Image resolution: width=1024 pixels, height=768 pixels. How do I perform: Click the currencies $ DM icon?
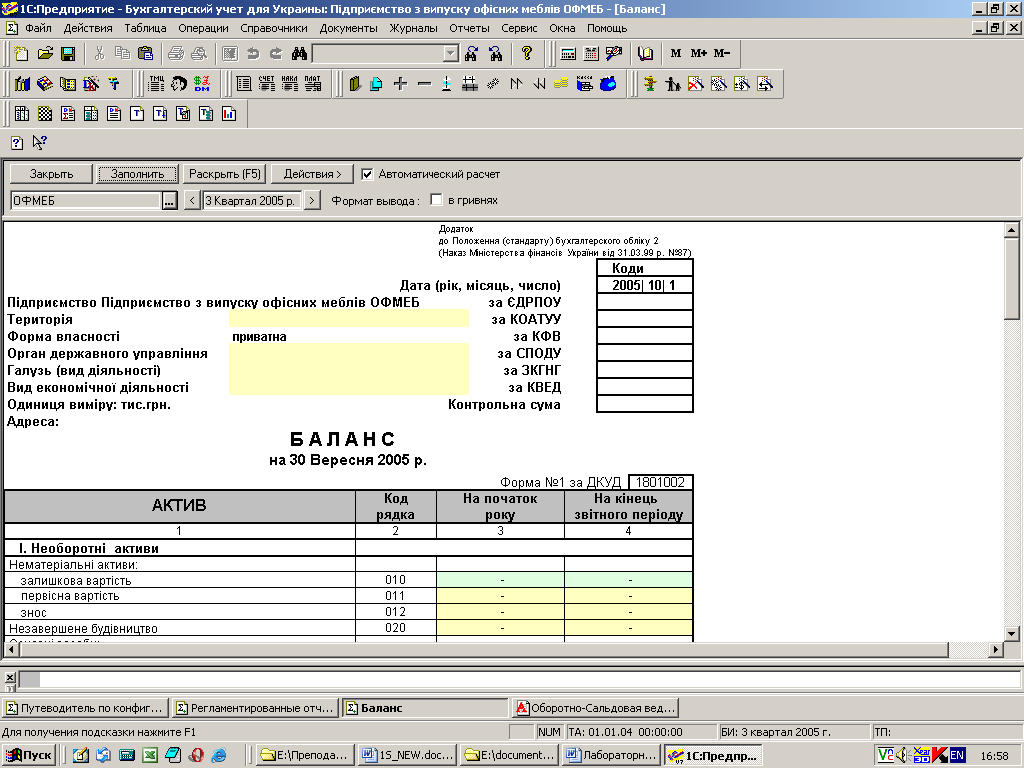pos(202,84)
